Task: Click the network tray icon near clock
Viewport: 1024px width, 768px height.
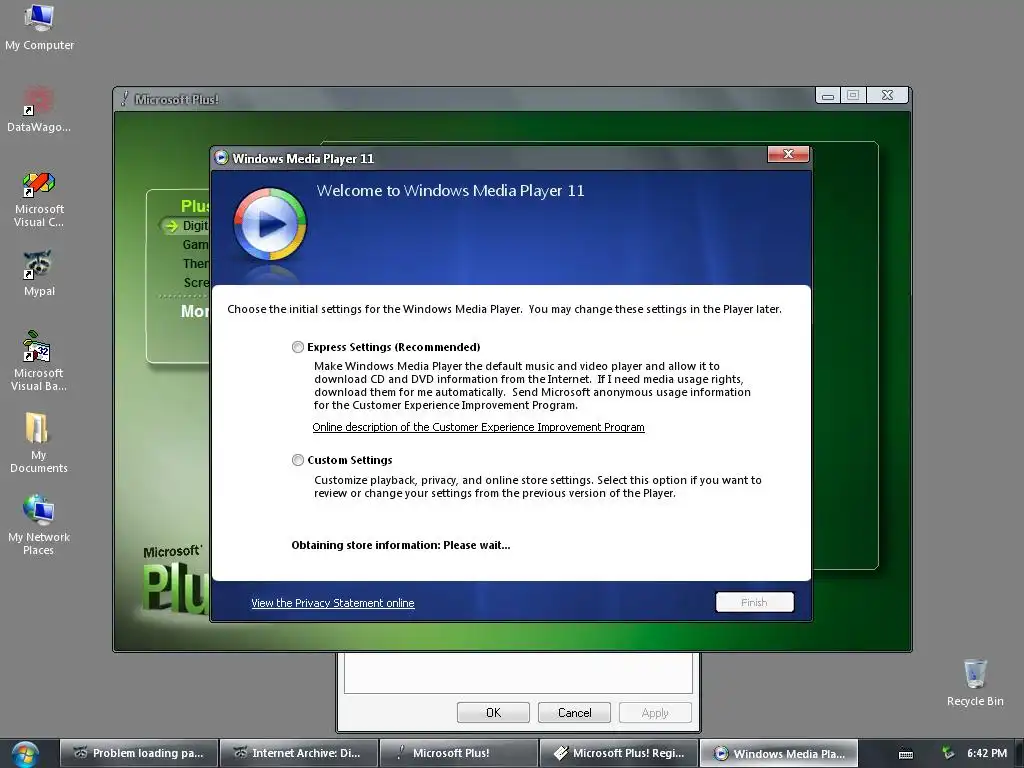Action: coord(948,753)
